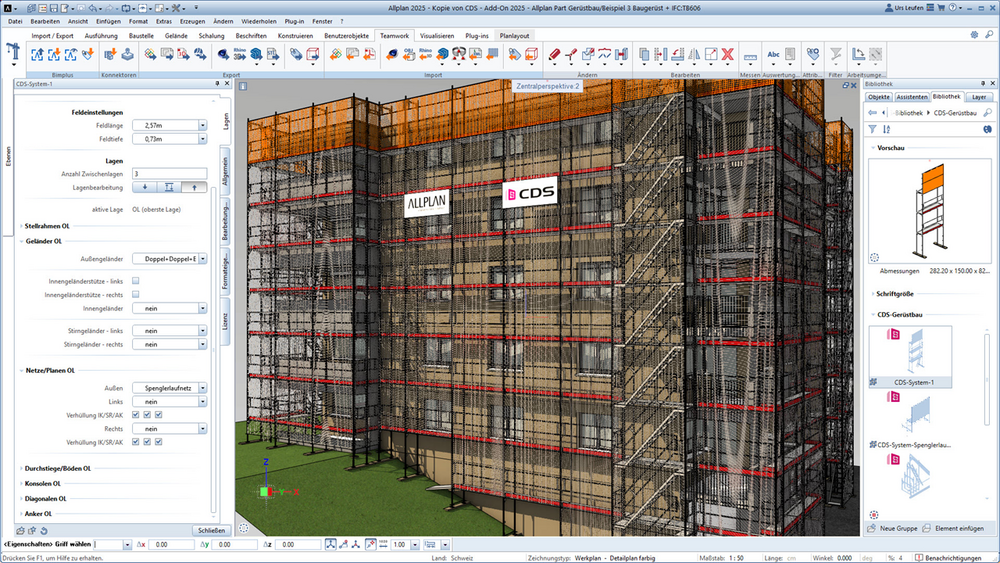Screen dimensions: 1000x563
Task: Select the CDS-System-1 library thumbnail
Action: point(910,356)
